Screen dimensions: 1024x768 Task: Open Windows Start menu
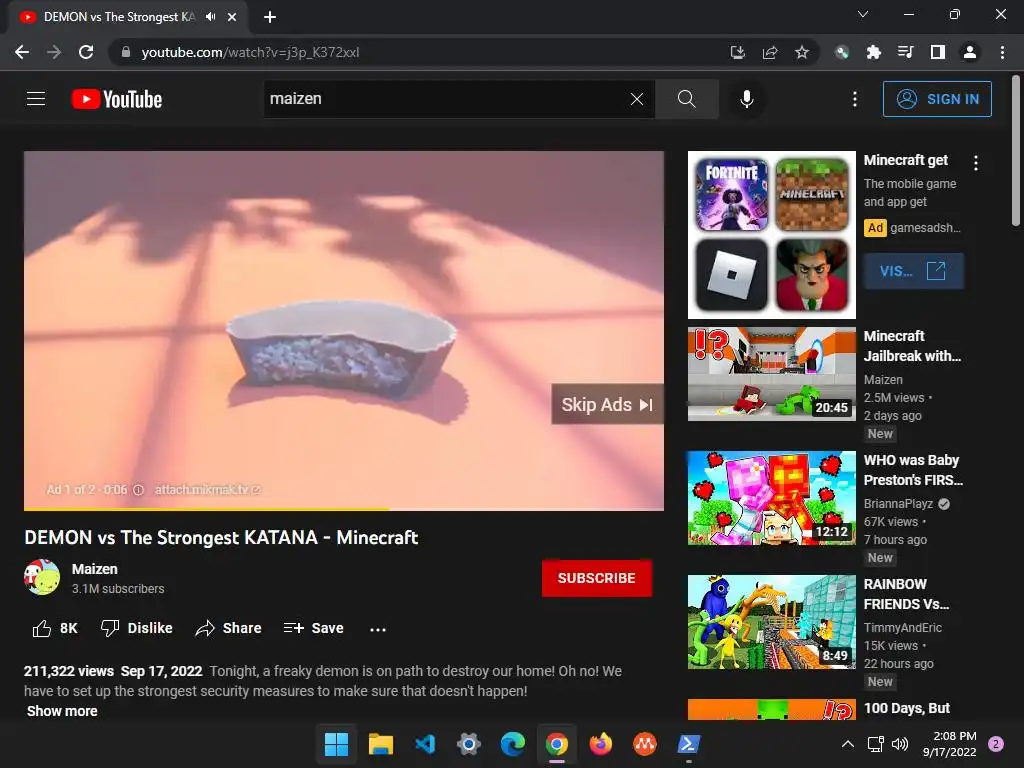(336, 744)
